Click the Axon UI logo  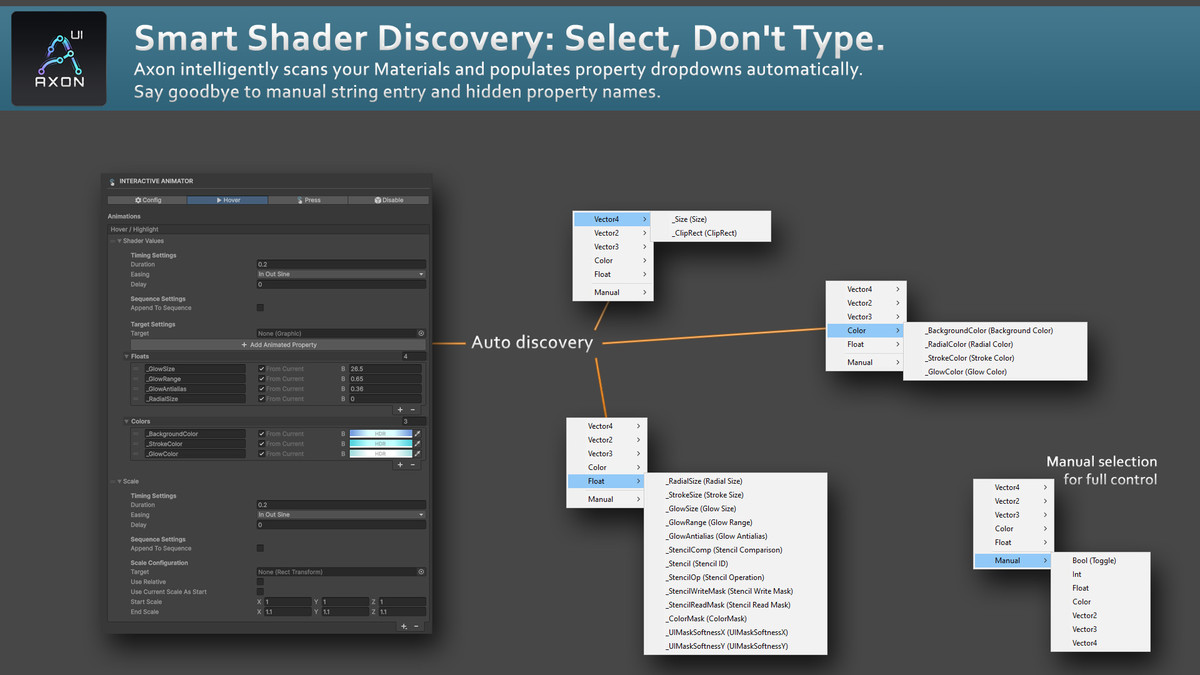pyautogui.click(x=59, y=58)
